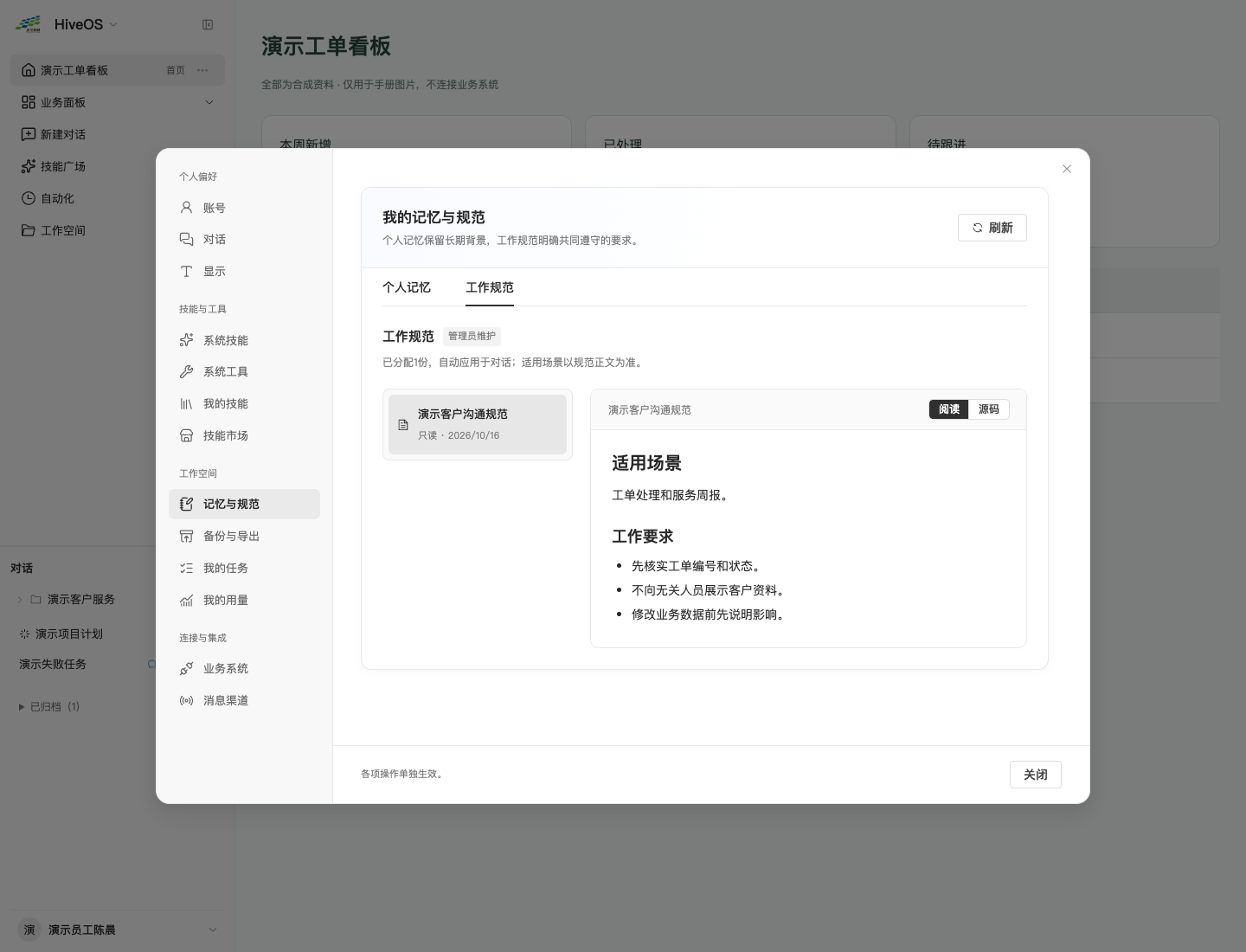This screenshot has height=952, width=1246.
Task: Switch to the 工作规范 tab
Action: 490,287
